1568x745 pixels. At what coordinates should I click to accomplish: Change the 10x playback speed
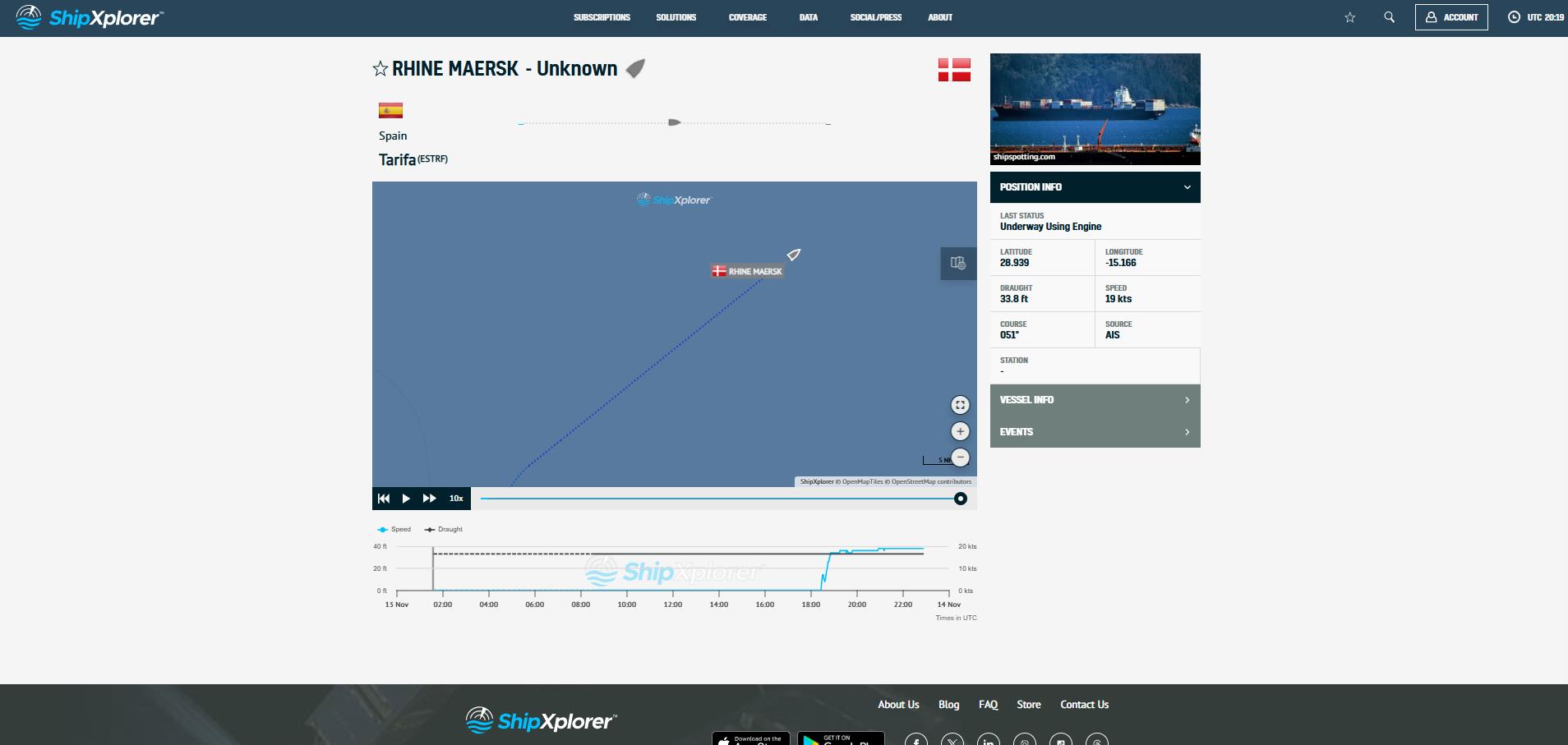[x=456, y=499]
